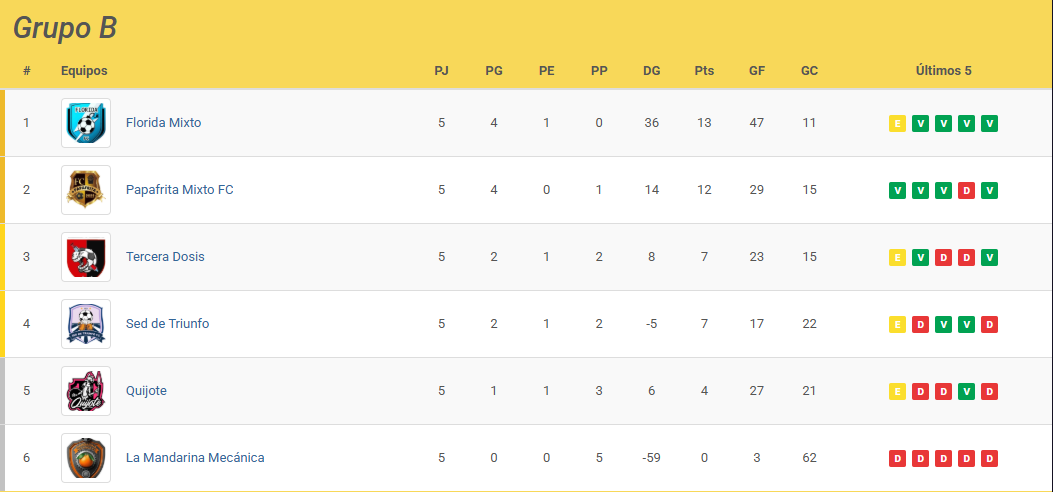
Task: Click the La Mandarina Mecánica orange crest
Action: coord(86,458)
